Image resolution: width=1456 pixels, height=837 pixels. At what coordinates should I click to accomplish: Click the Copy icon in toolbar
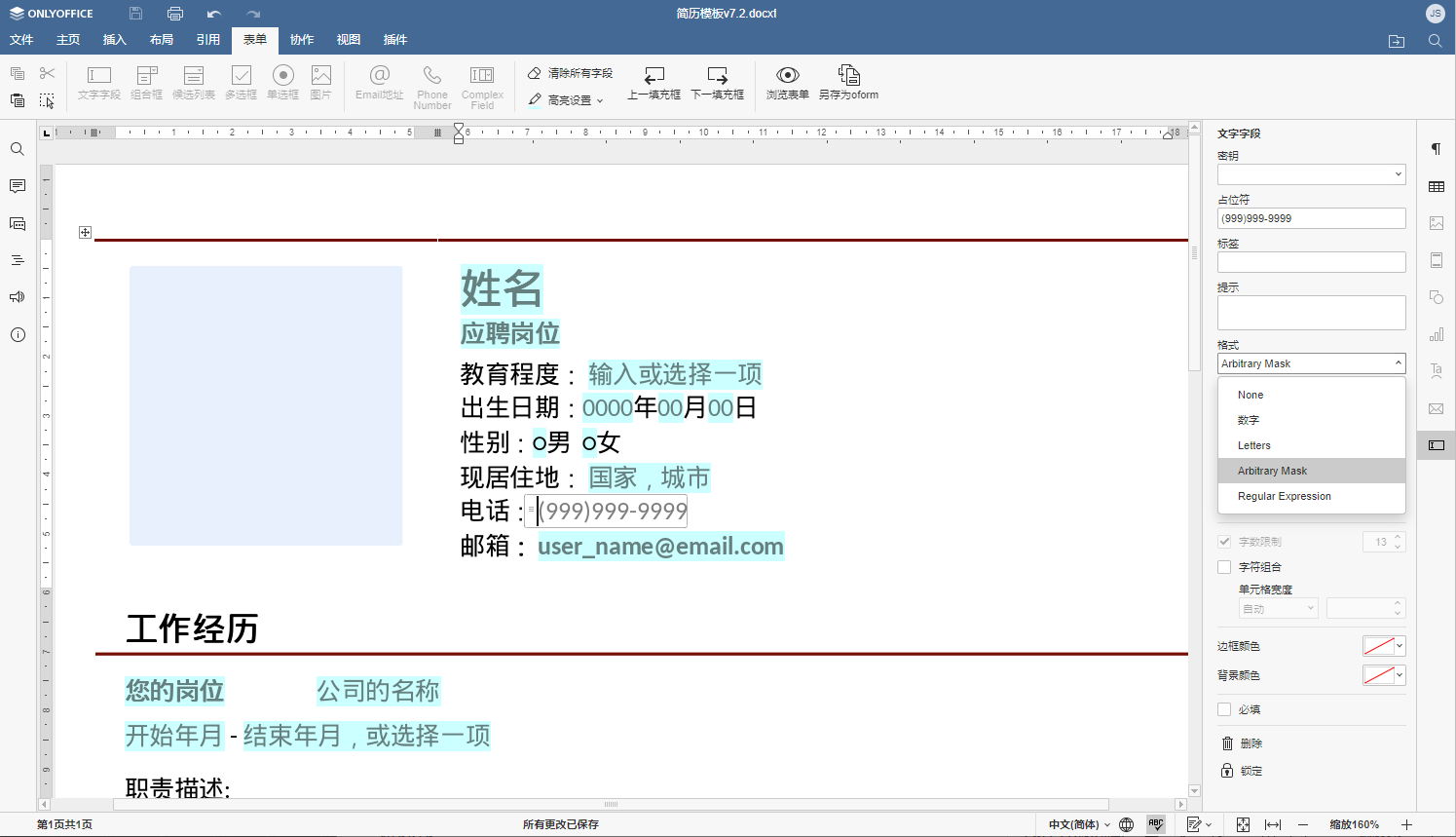pos(18,73)
